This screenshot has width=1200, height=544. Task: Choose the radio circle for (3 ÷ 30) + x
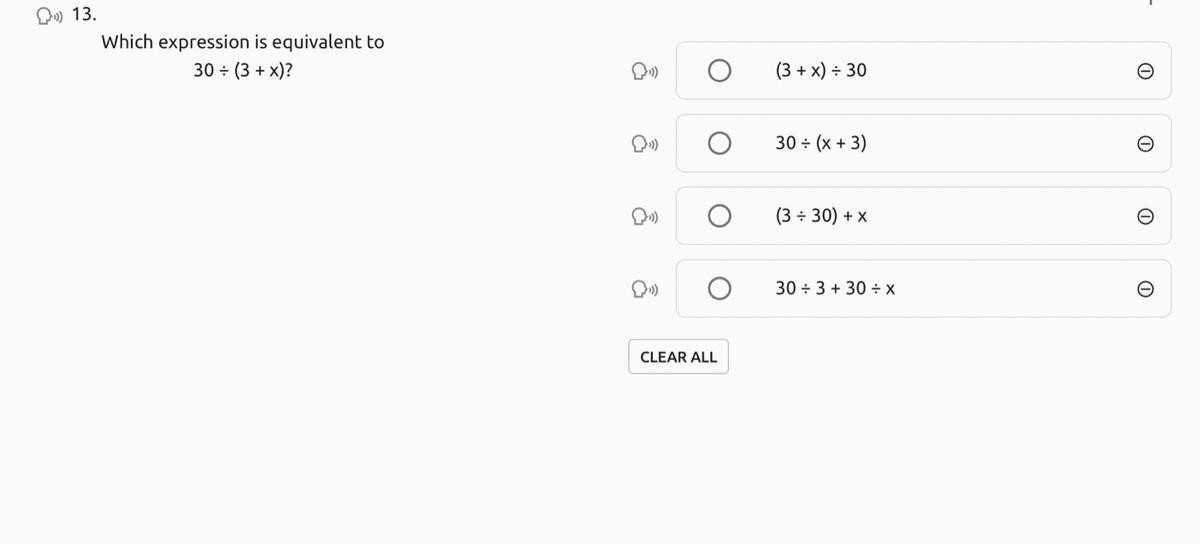click(x=719, y=216)
